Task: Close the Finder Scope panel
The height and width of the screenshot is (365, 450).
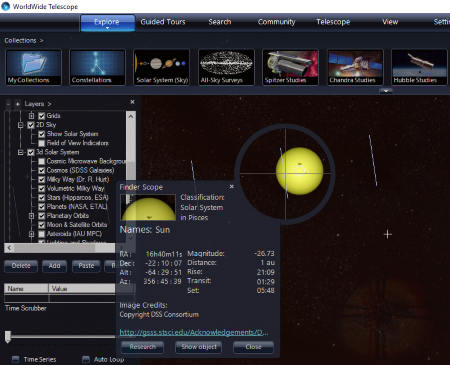Action: [232, 187]
